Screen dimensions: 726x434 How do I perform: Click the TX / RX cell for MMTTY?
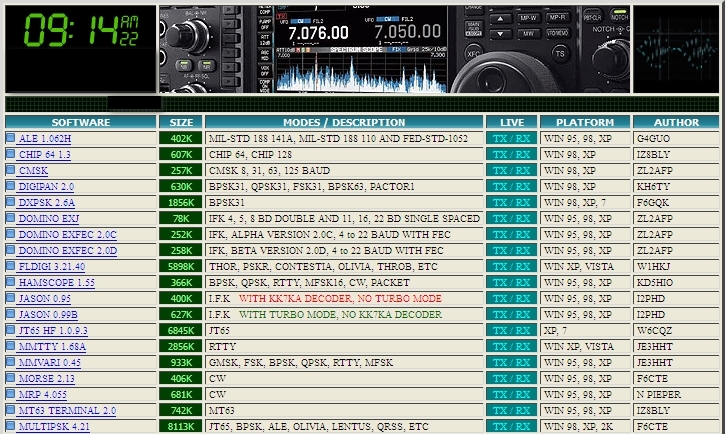tap(512, 346)
